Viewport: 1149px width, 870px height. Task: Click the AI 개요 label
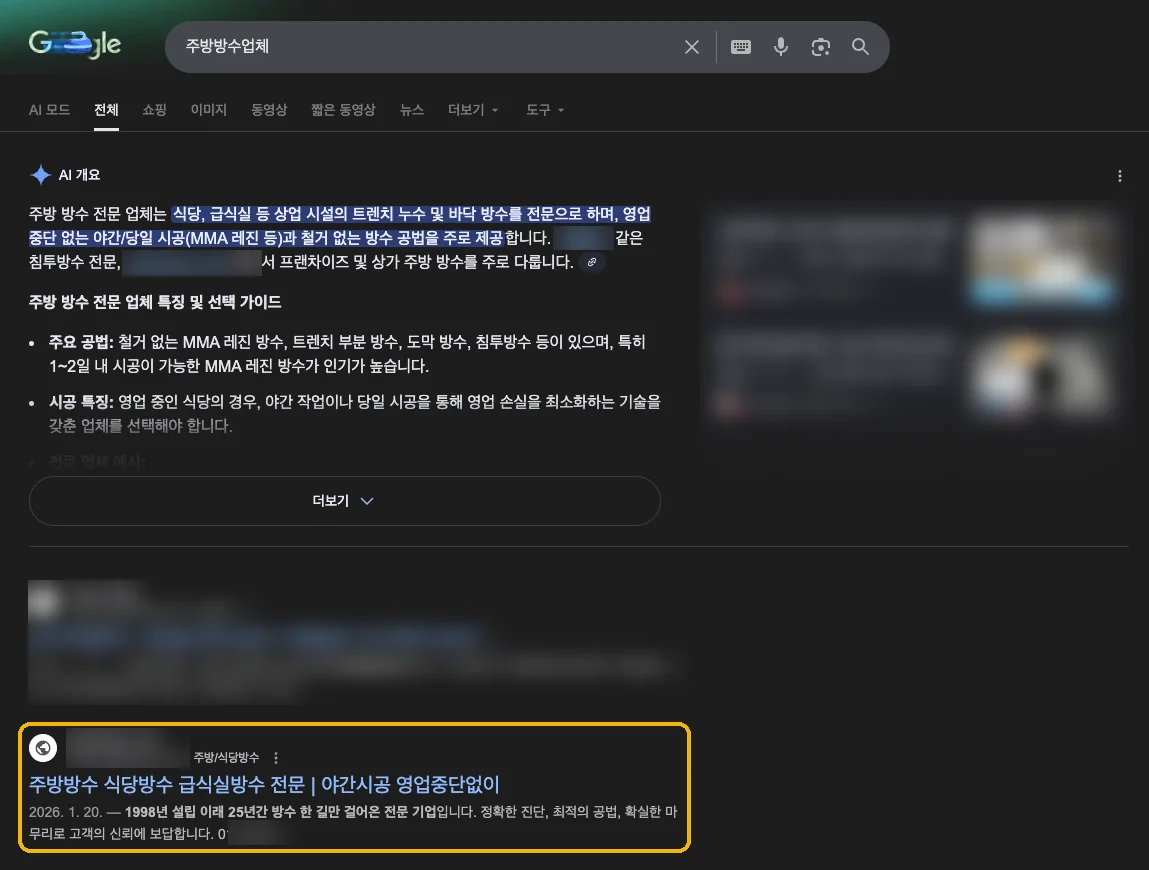click(79, 175)
